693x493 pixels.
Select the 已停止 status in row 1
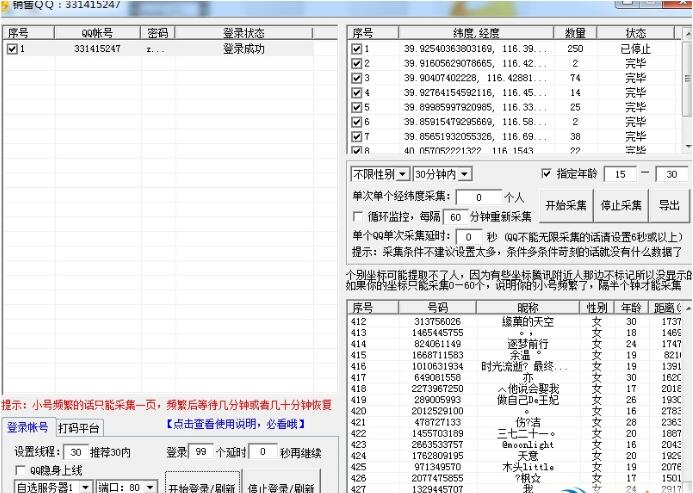pos(636,49)
